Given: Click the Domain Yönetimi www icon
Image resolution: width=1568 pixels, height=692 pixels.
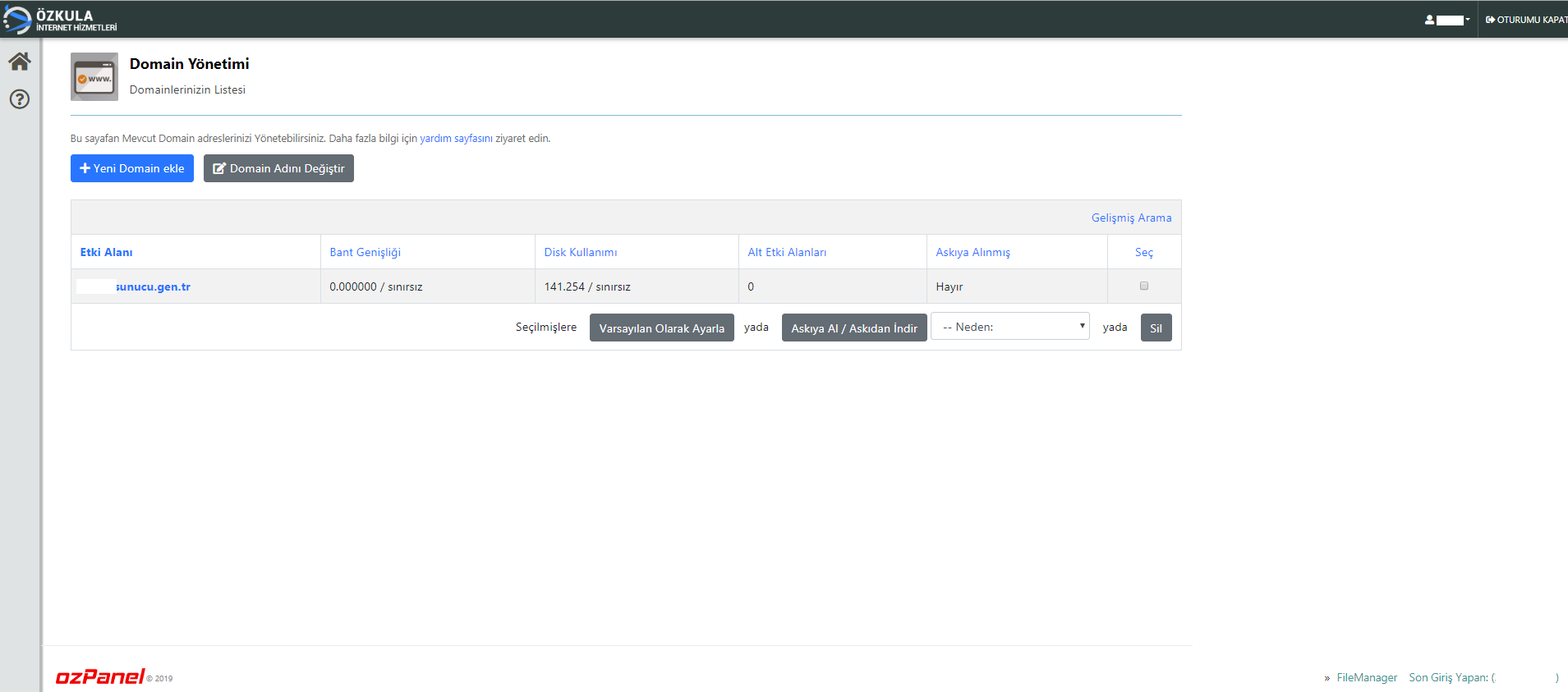Looking at the screenshot, I should (x=94, y=77).
